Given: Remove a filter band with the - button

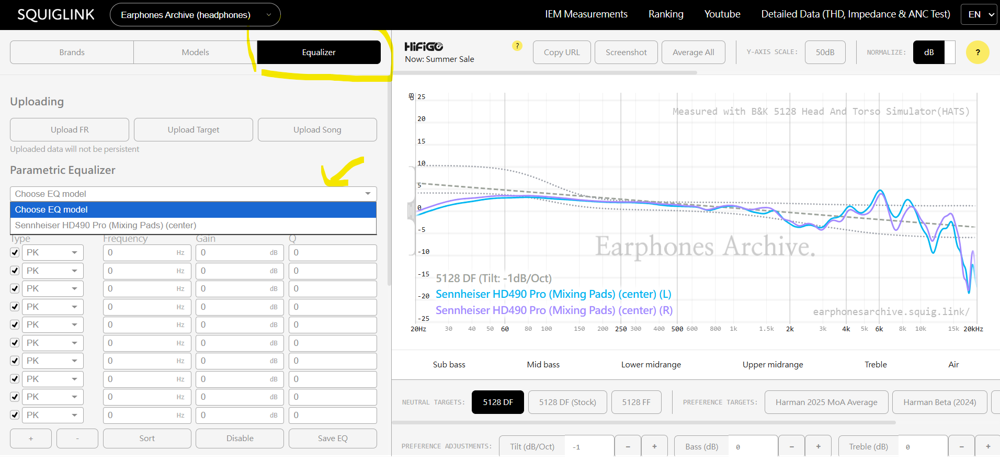Looking at the screenshot, I should tap(77, 439).
